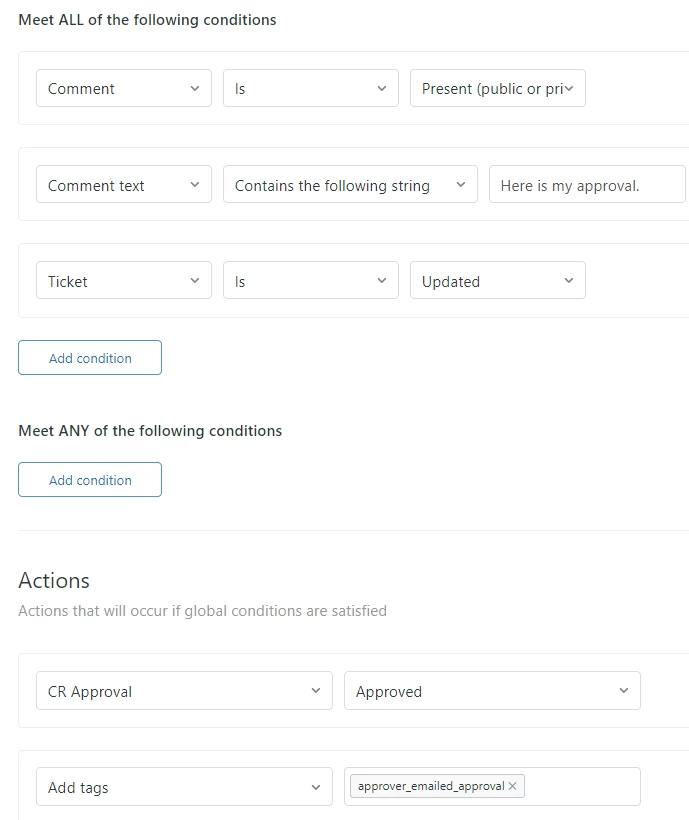The image size is (689, 820).
Task: Open the Comment text field dropdown
Action: tap(124, 185)
